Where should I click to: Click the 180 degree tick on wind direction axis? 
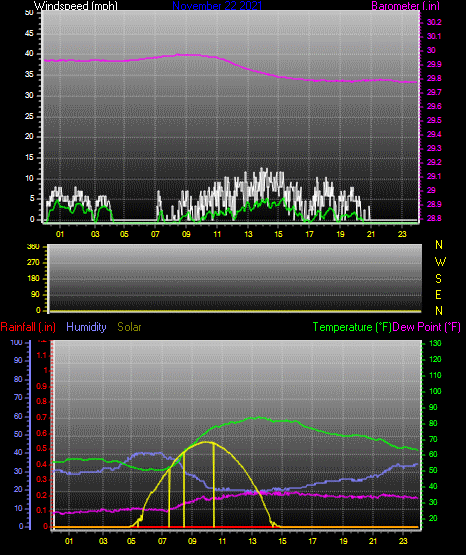click(x=33, y=279)
